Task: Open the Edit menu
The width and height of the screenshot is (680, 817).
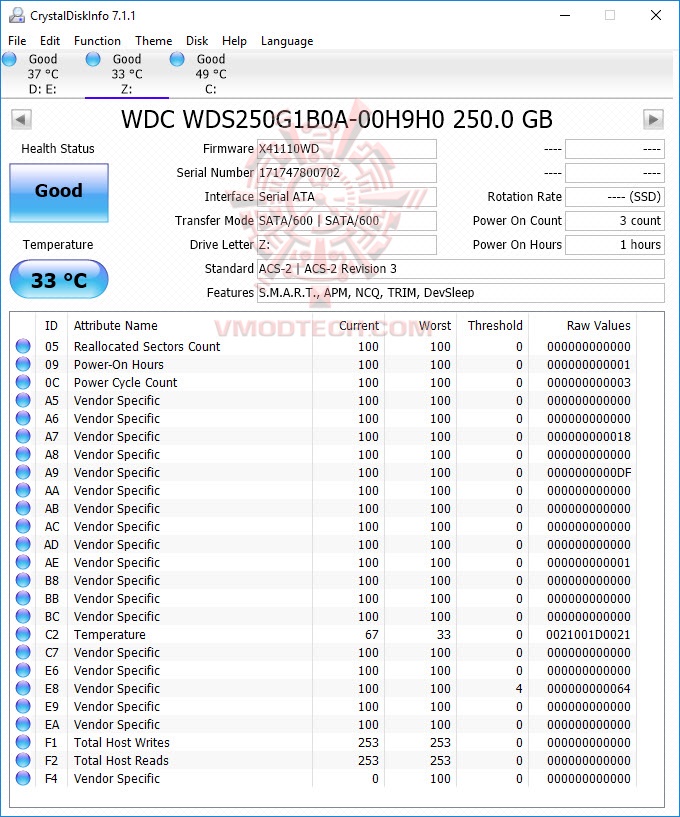Action: pyautogui.click(x=50, y=41)
